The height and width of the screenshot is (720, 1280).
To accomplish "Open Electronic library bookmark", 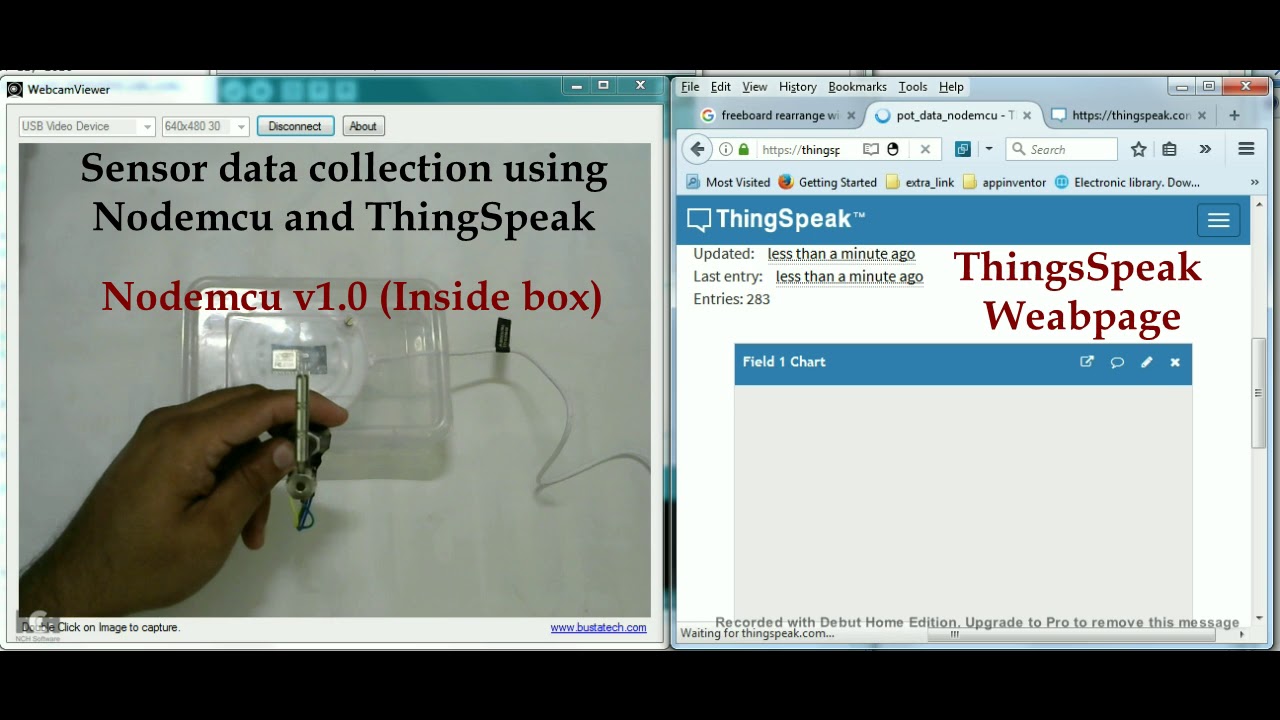I will (1127, 182).
